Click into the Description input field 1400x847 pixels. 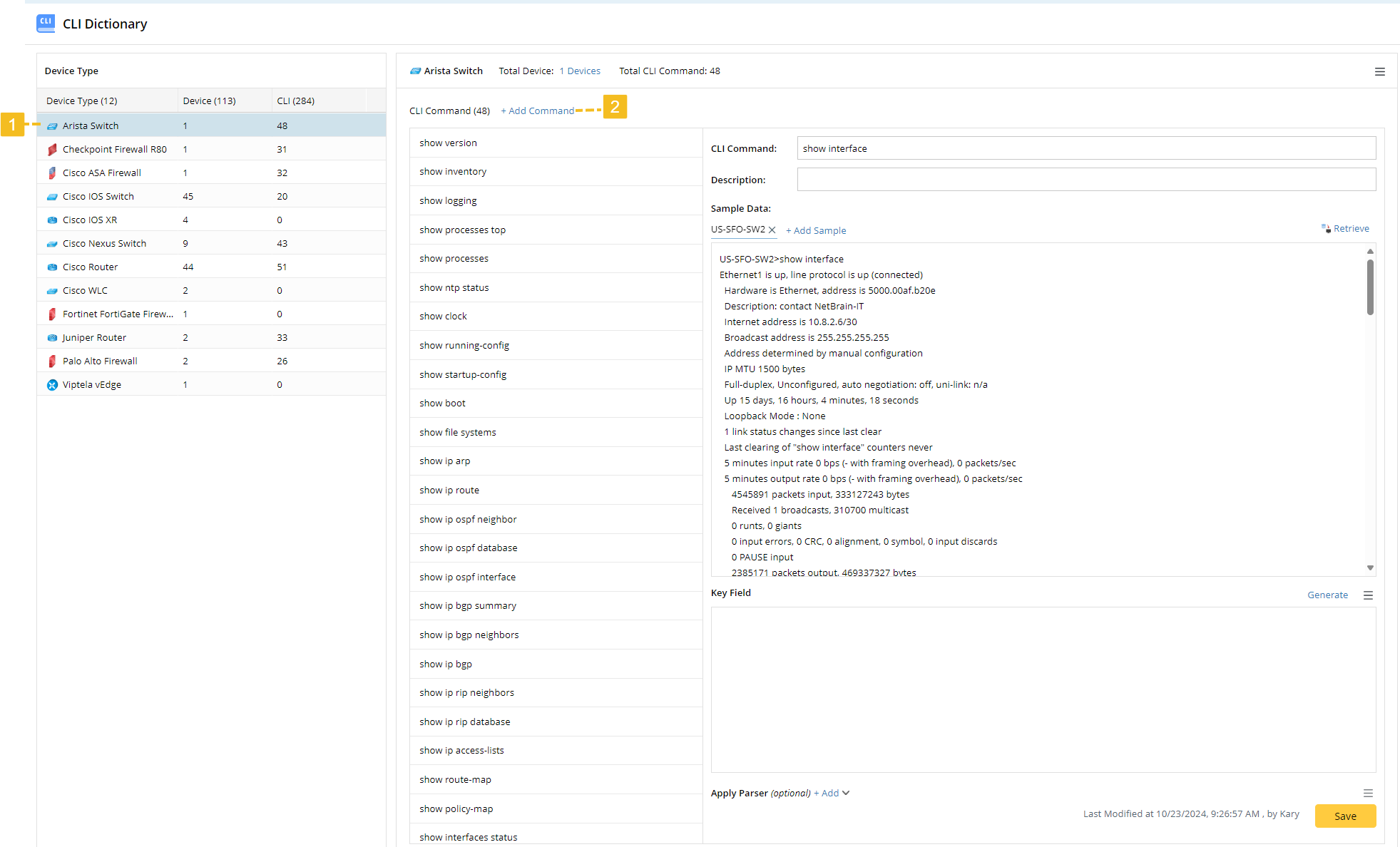tap(1085, 180)
